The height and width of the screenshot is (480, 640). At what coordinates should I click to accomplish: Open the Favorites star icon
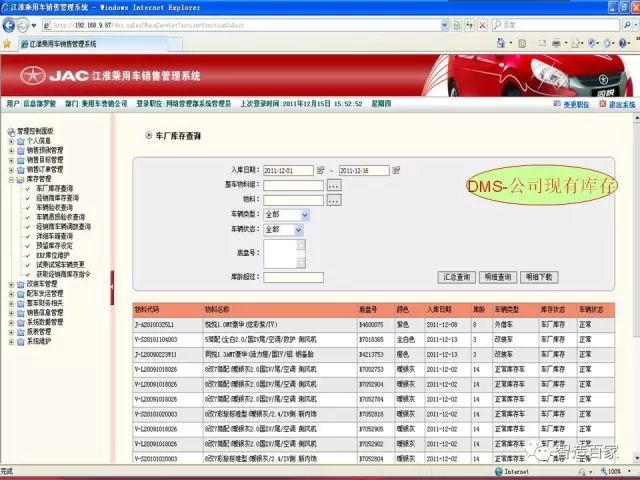pos(7,44)
